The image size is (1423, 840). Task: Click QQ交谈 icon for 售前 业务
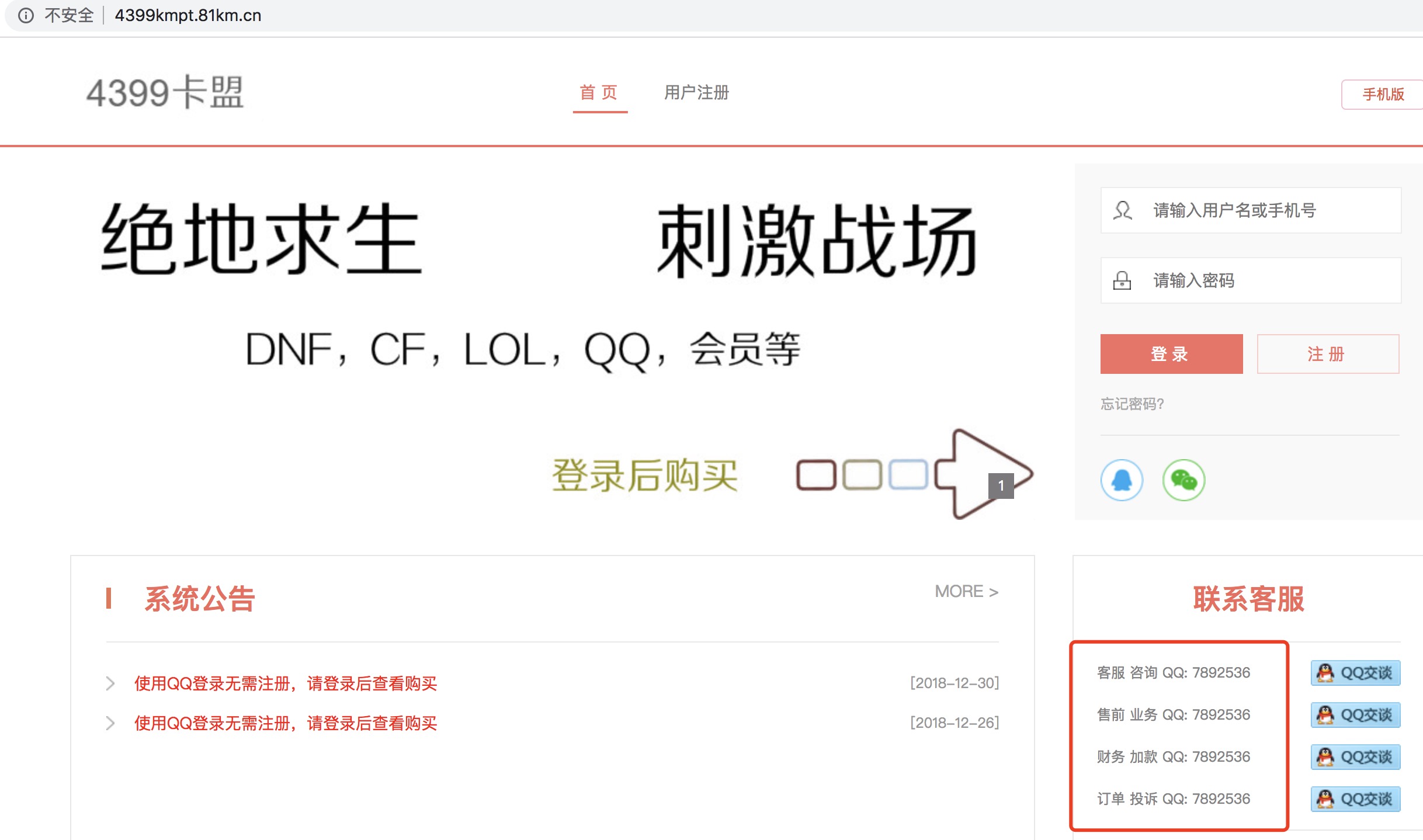pos(1355,715)
